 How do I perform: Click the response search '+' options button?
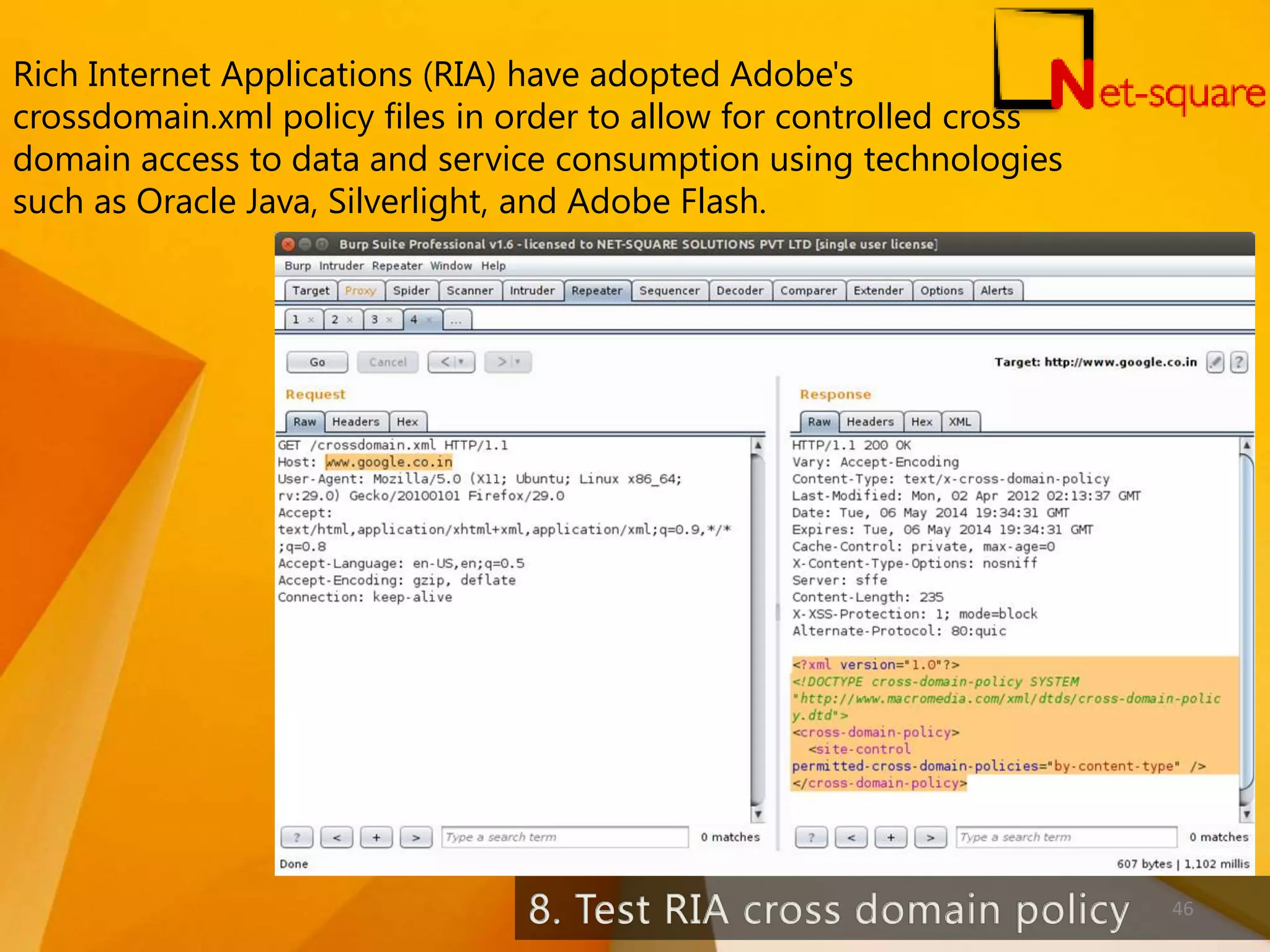[890, 837]
